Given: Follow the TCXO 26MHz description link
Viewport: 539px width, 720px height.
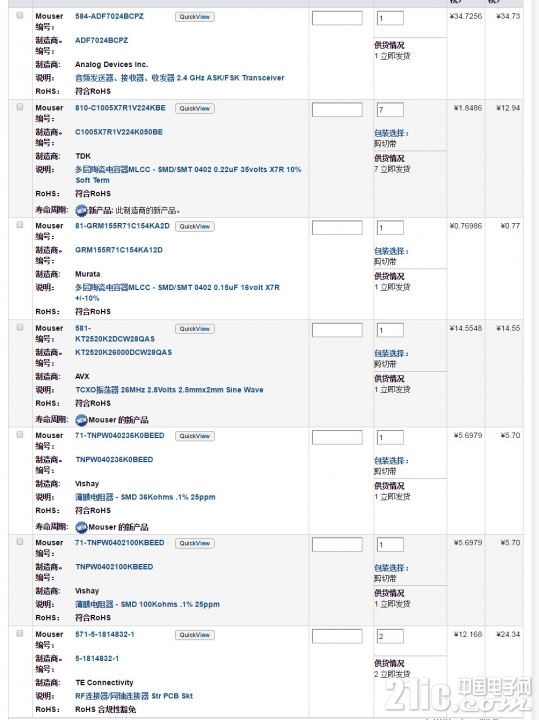Looking at the screenshot, I should click(169, 390).
